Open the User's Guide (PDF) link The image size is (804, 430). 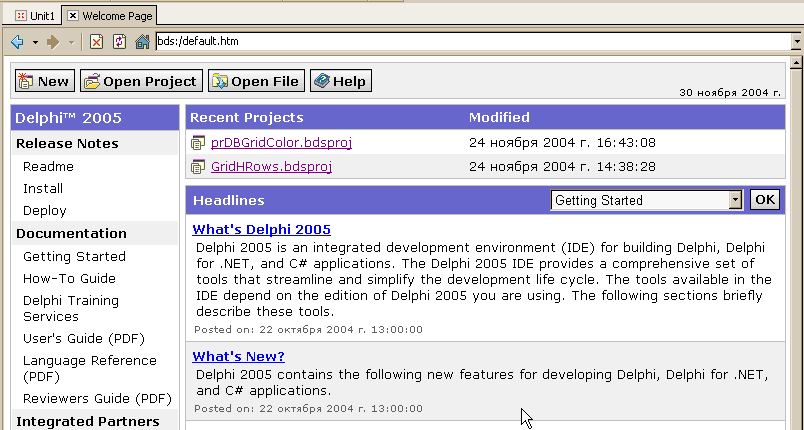pos(84,339)
